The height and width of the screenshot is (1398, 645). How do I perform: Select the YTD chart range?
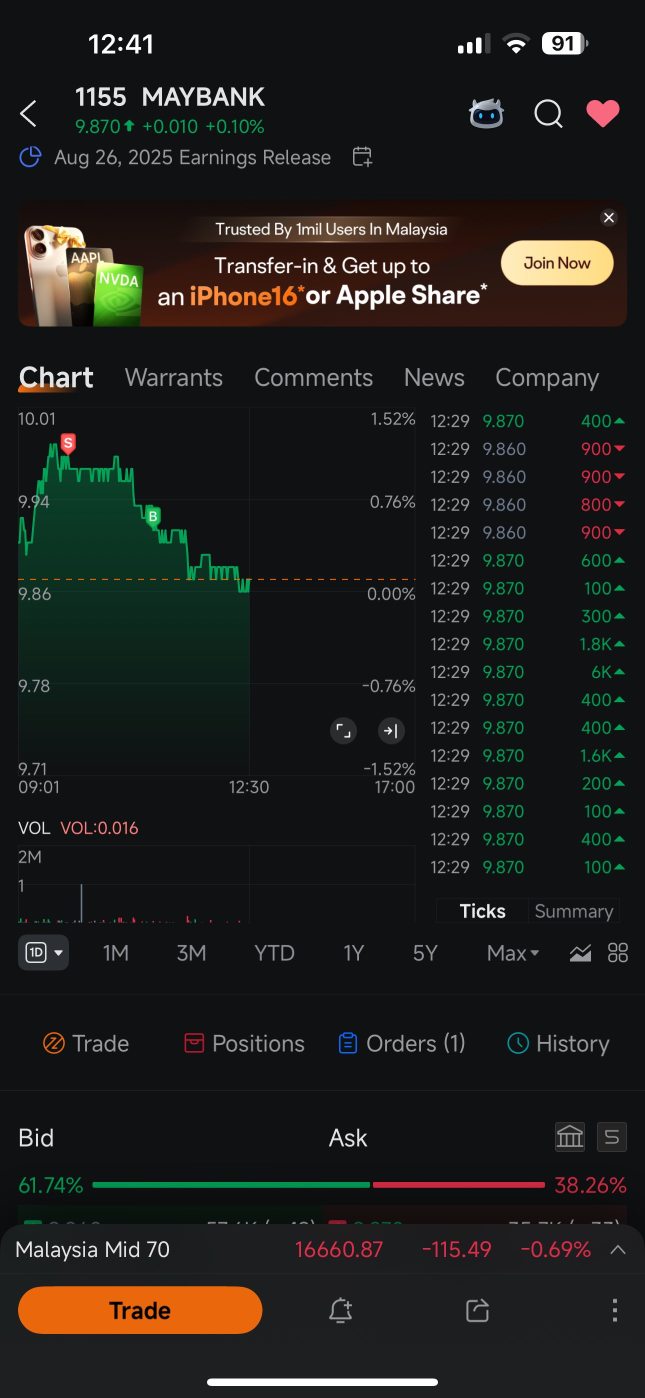coord(274,953)
